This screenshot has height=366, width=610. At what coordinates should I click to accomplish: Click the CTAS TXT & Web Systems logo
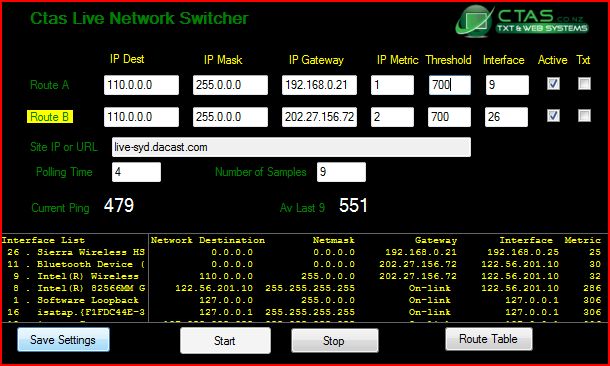point(522,21)
